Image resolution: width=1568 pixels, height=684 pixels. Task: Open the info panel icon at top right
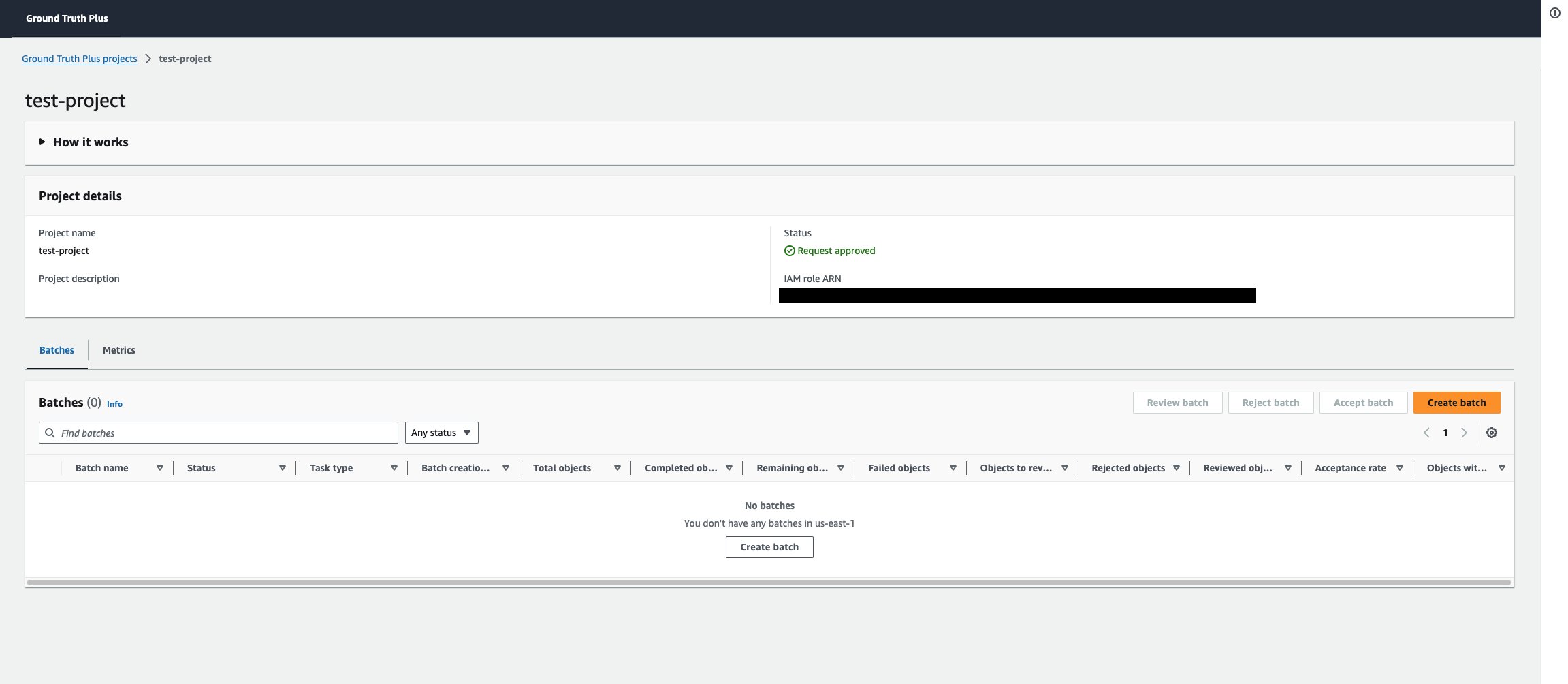click(x=1555, y=13)
